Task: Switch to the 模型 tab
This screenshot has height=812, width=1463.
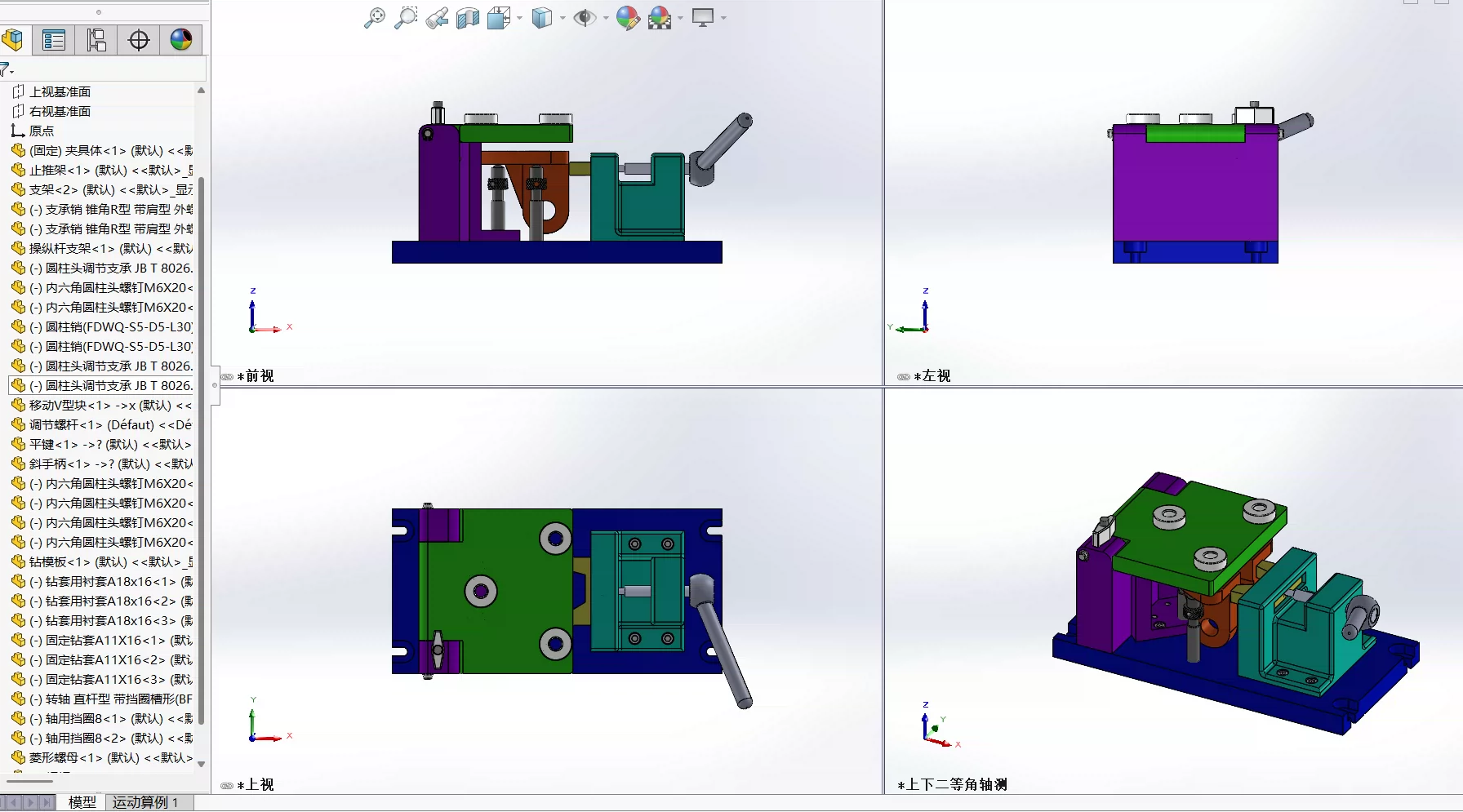Action: pyautogui.click(x=82, y=802)
